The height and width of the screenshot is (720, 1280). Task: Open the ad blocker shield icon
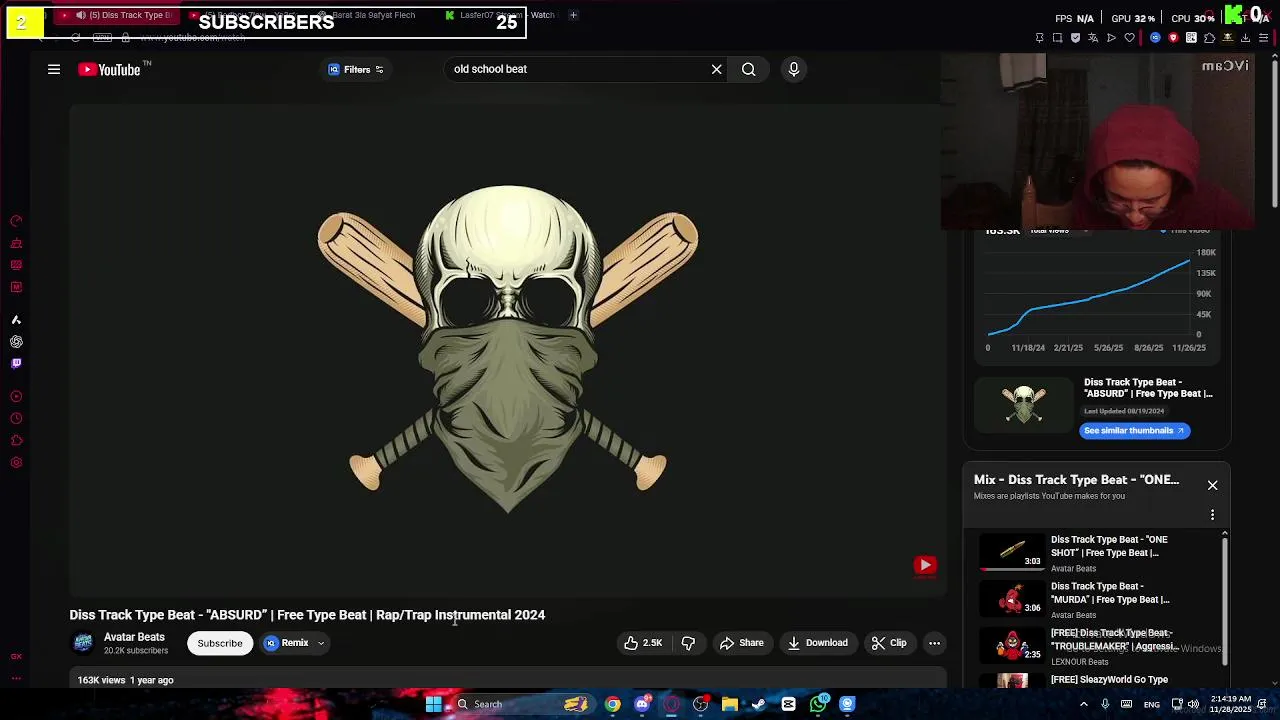(x=1075, y=38)
